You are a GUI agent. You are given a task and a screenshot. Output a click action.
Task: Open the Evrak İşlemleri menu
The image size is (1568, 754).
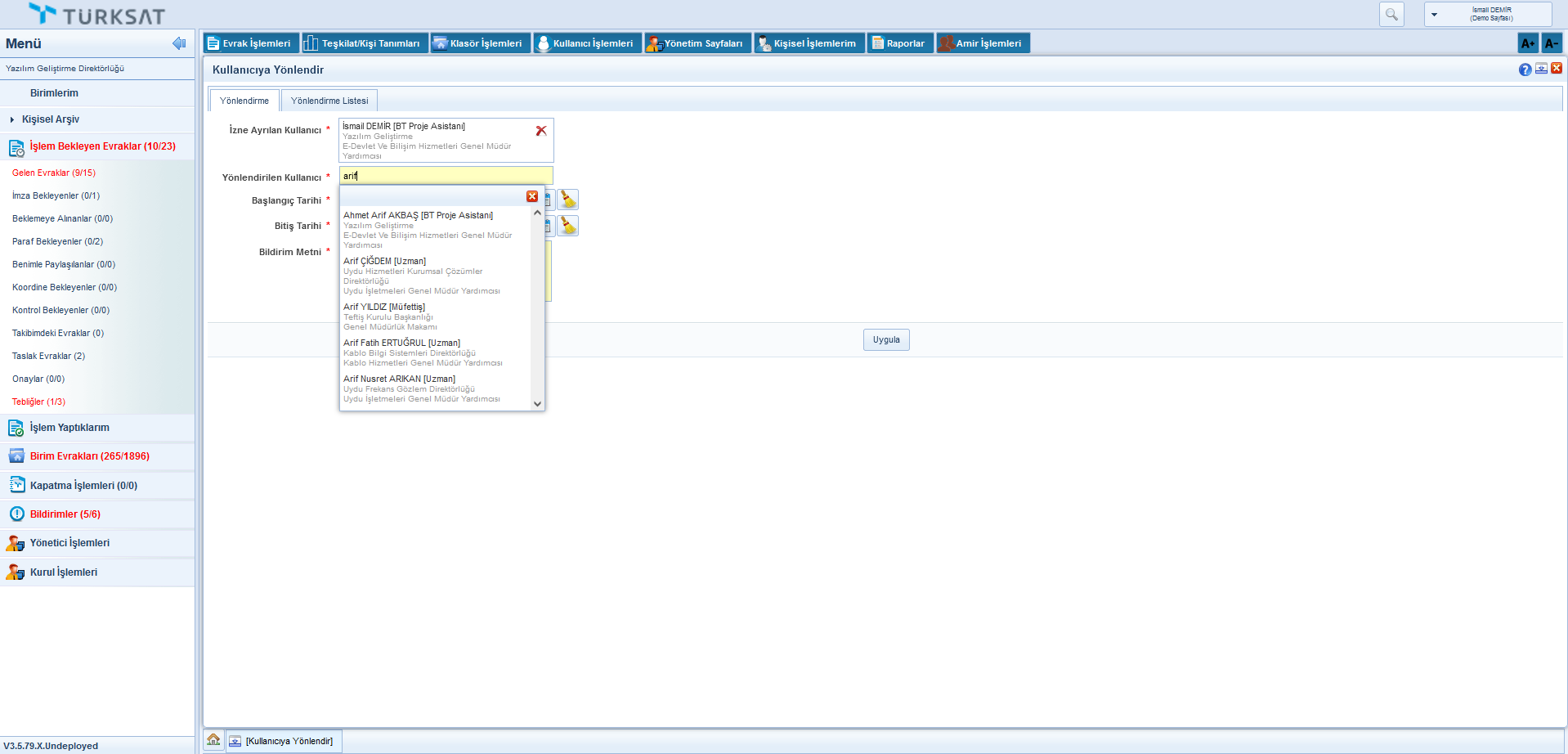coord(251,43)
